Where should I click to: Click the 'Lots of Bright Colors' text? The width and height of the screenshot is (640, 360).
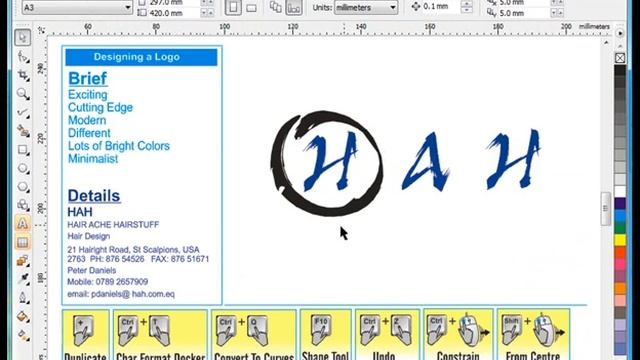coord(118,146)
